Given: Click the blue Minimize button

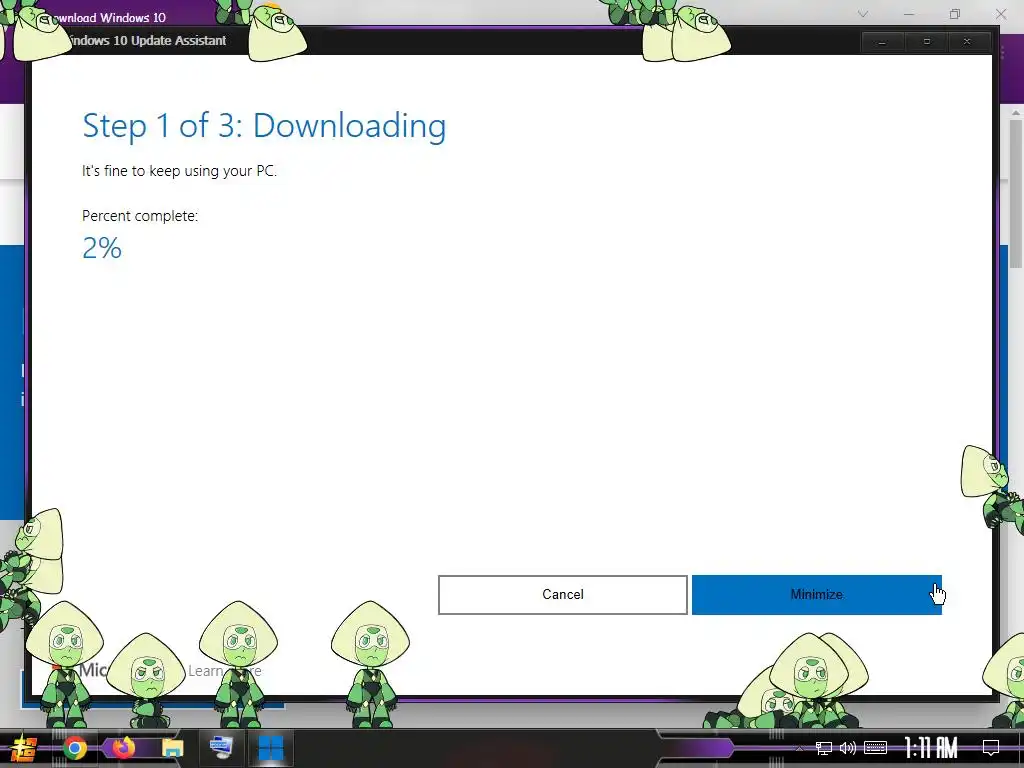Looking at the screenshot, I should (816, 594).
